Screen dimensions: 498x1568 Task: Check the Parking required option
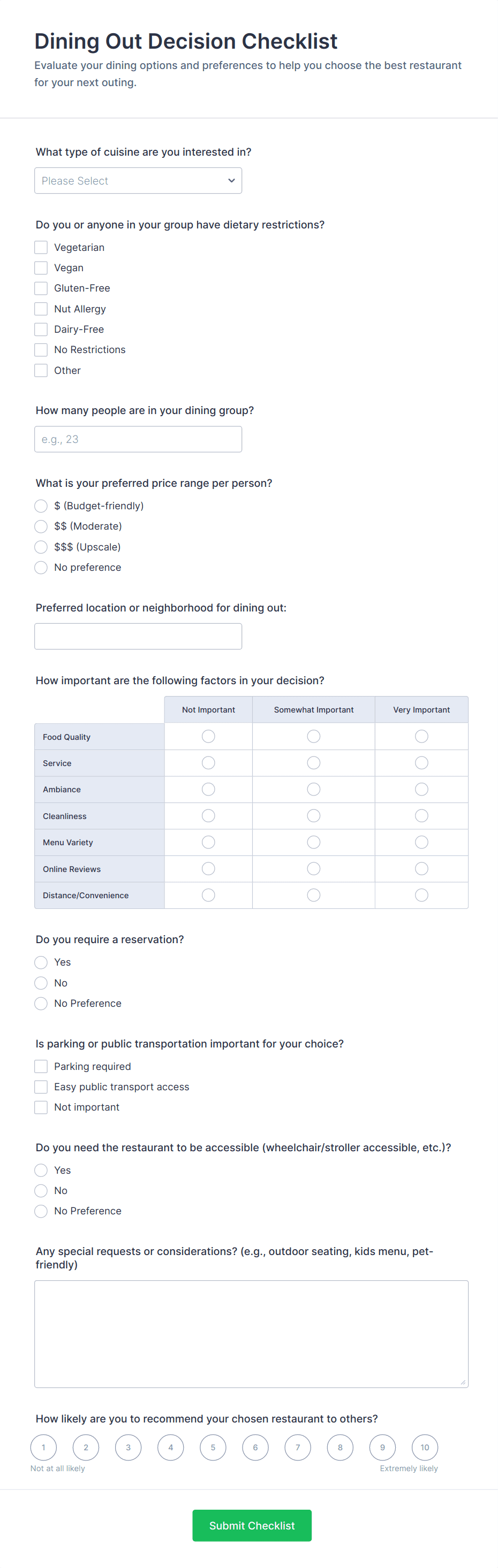click(41, 1066)
